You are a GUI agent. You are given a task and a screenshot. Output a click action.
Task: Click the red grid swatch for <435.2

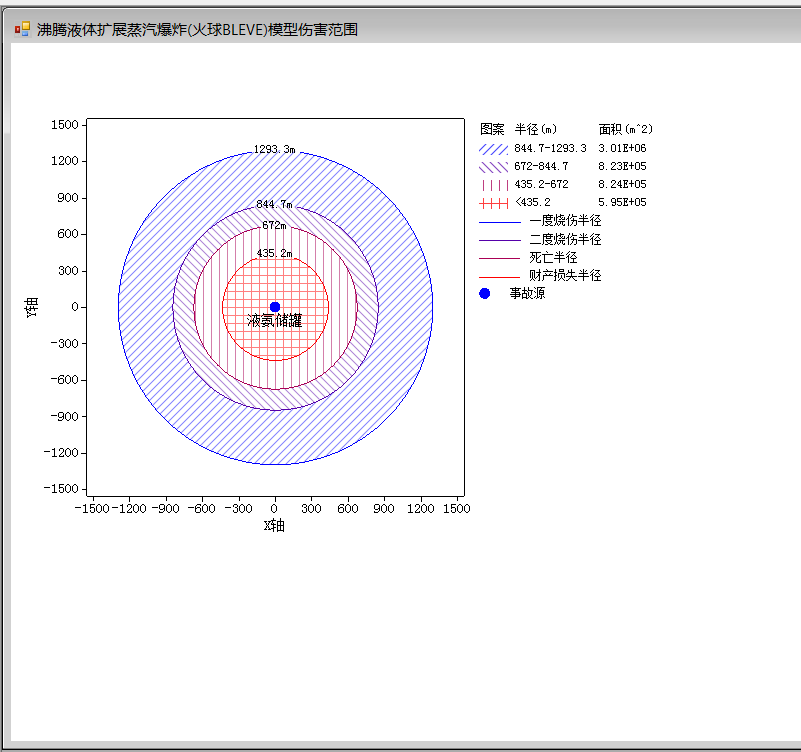tap(493, 203)
